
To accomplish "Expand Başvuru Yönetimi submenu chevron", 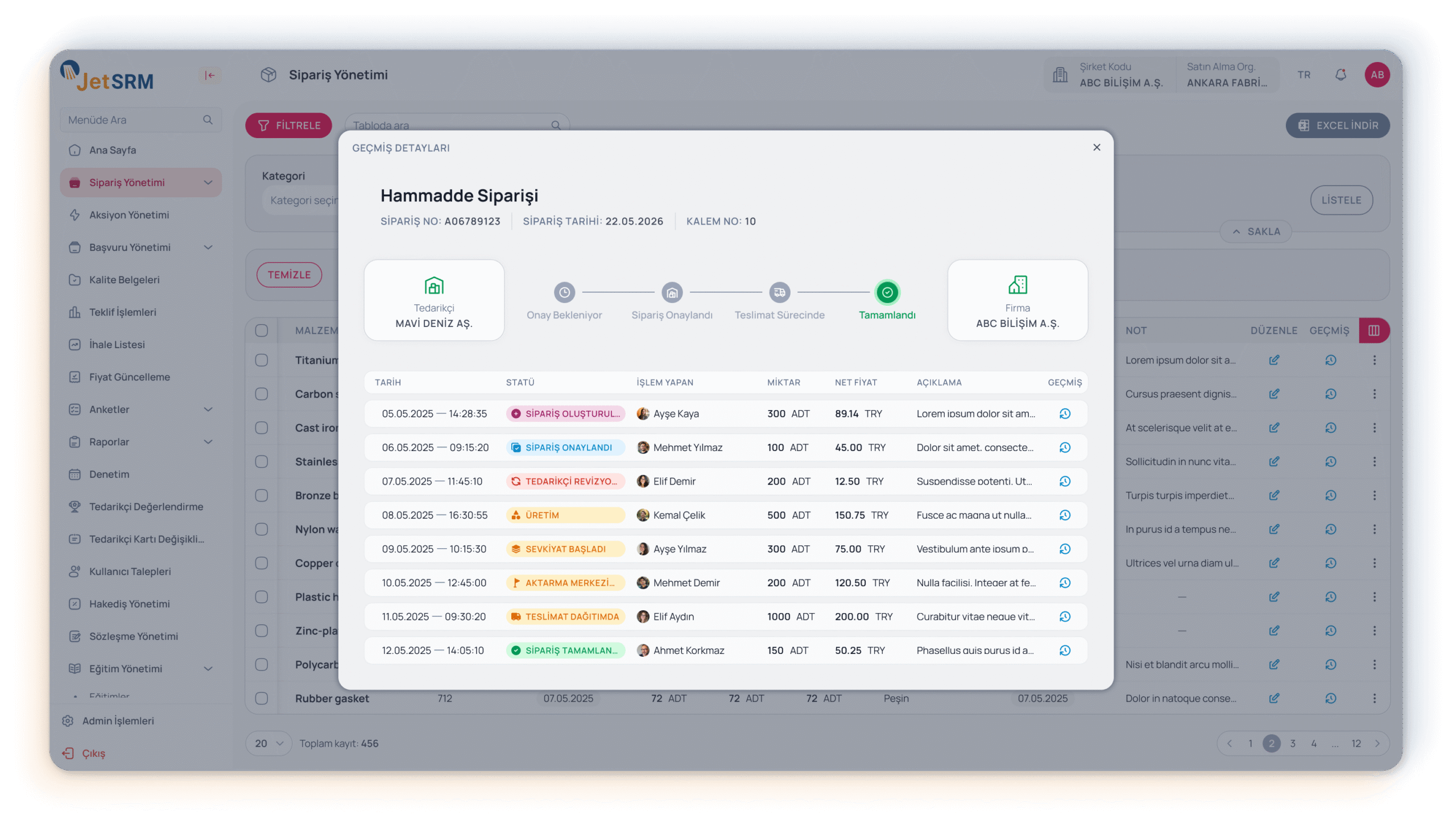I will pos(208,247).
